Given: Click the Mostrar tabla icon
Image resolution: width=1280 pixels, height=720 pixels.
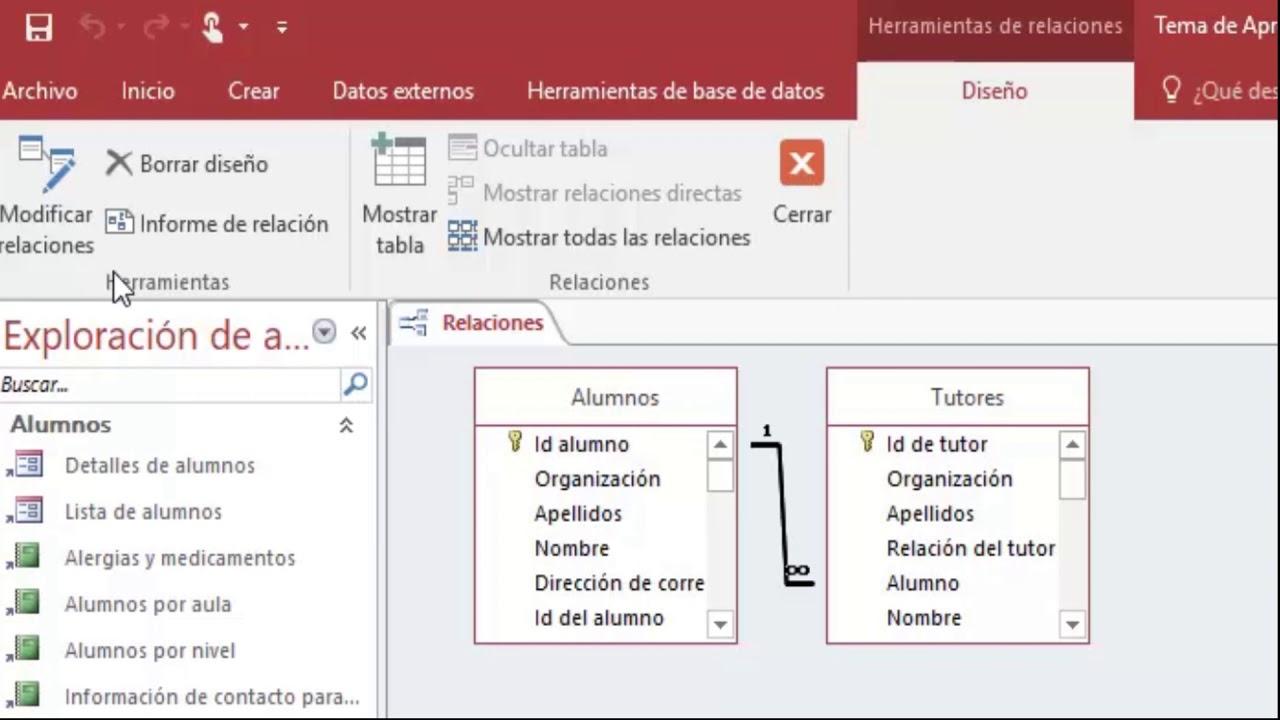Looking at the screenshot, I should (399, 160).
